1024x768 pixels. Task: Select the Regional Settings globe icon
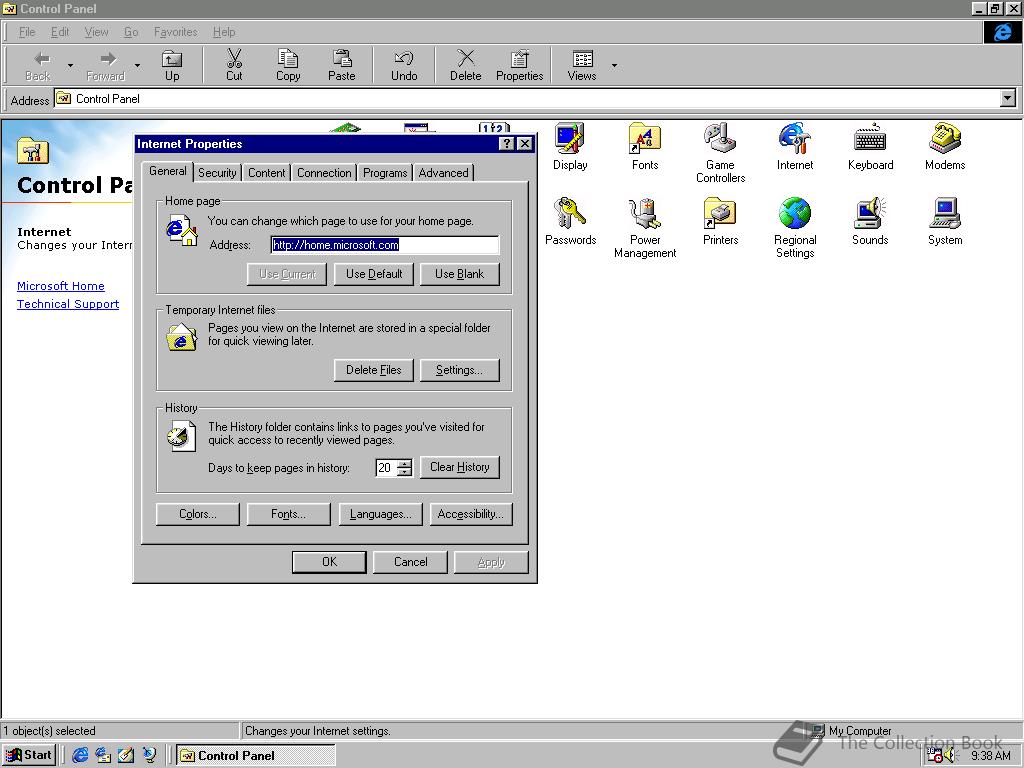coord(795,228)
